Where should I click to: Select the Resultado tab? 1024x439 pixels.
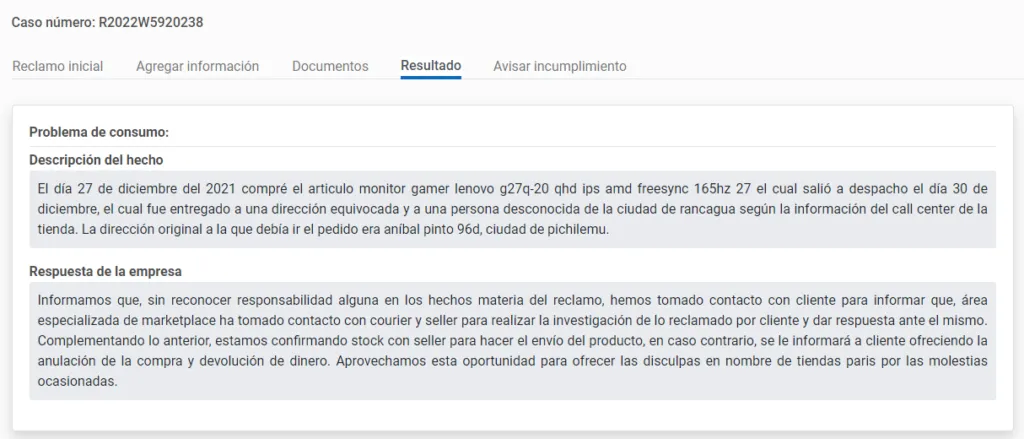(x=430, y=66)
